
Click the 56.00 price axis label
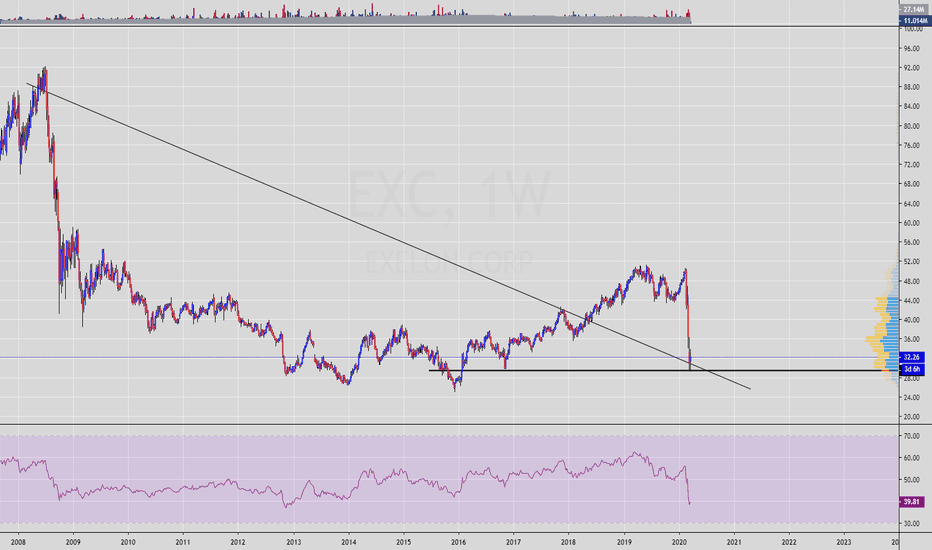pyautogui.click(x=912, y=242)
